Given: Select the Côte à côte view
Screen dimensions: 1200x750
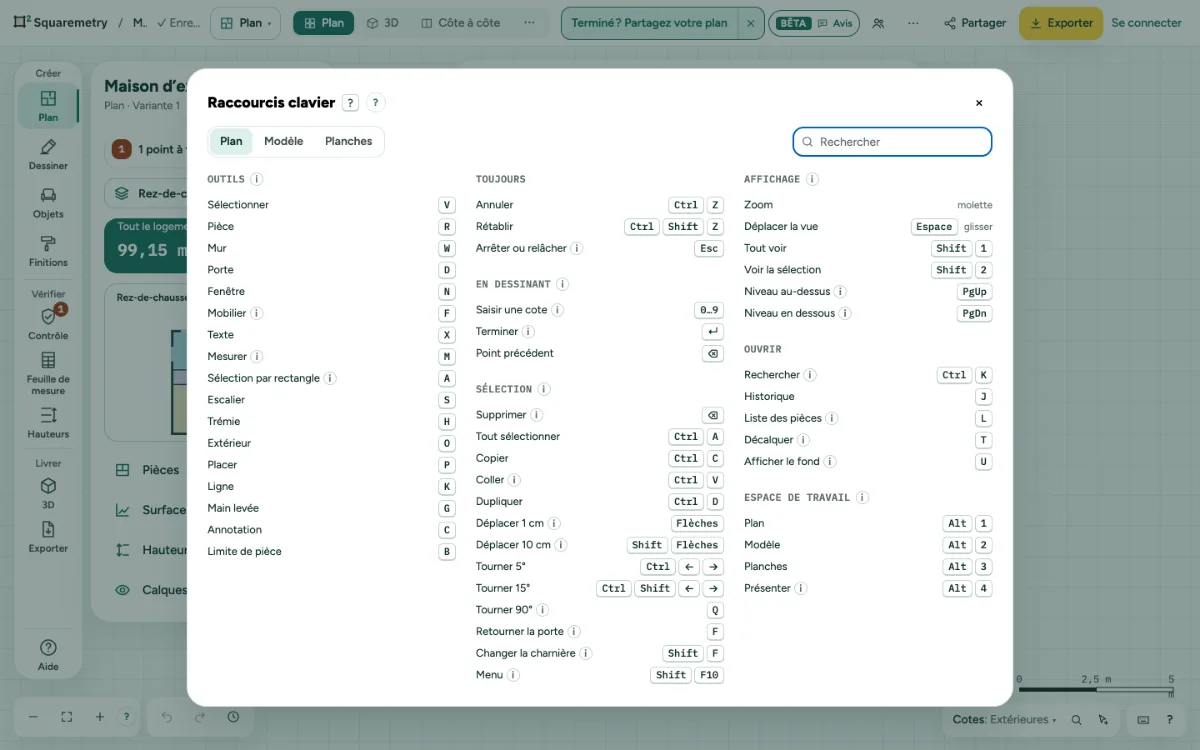Looking at the screenshot, I should [460, 23].
